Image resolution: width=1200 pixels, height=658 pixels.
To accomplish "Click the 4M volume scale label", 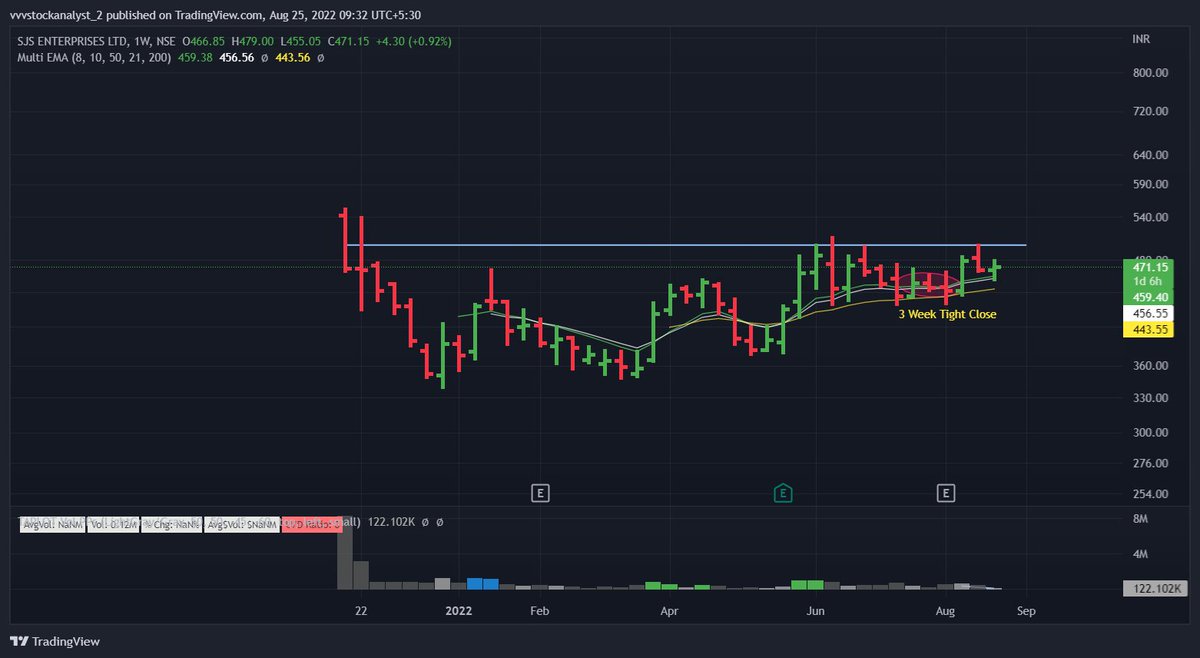I will point(1142,554).
